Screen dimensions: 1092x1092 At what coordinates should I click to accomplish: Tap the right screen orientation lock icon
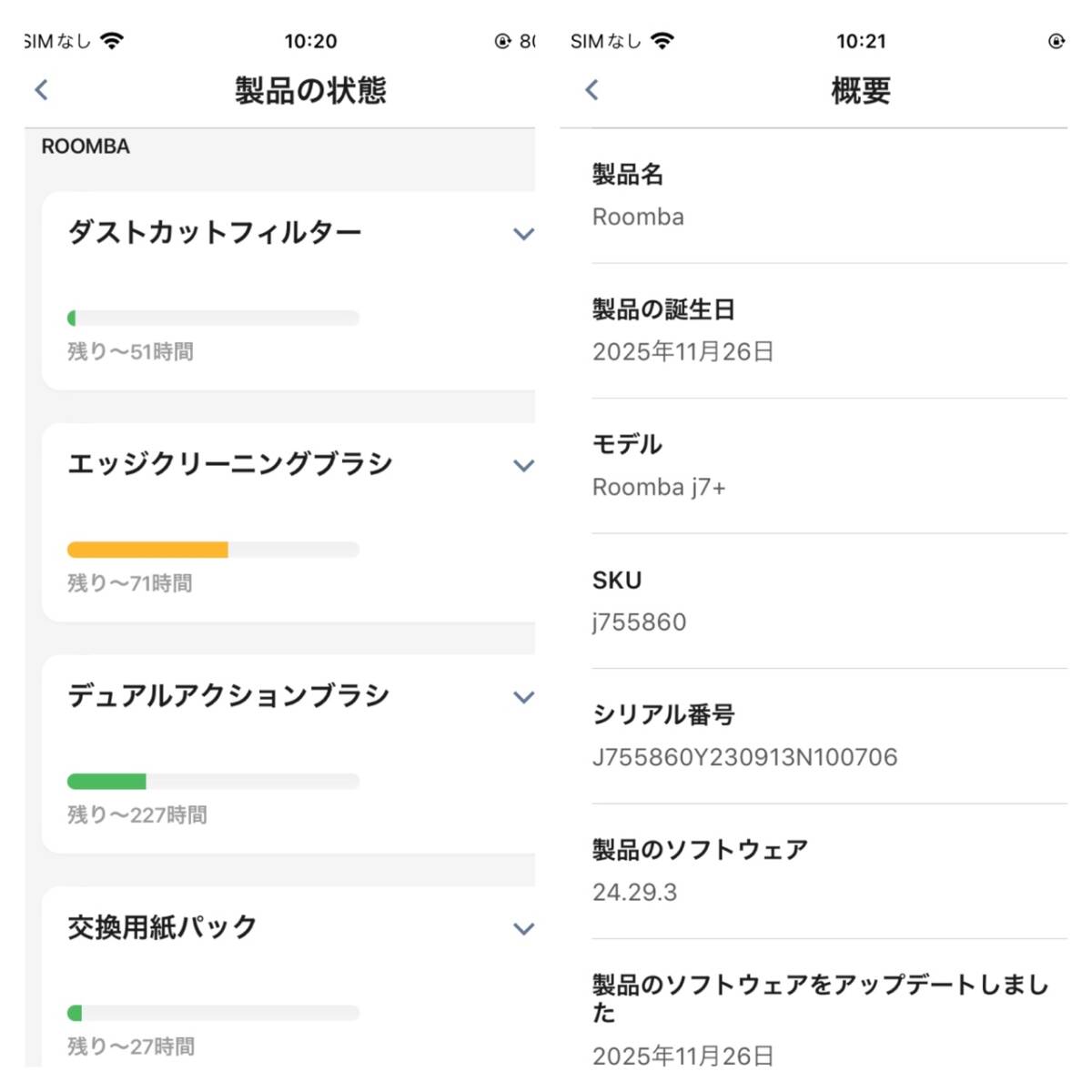click(1056, 41)
